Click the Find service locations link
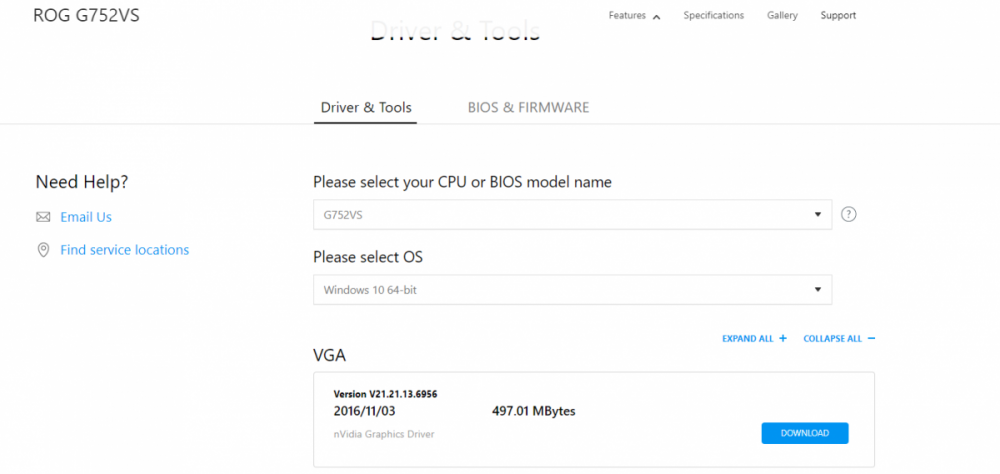The width and height of the screenshot is (1000, 474). tap(124, 250)
